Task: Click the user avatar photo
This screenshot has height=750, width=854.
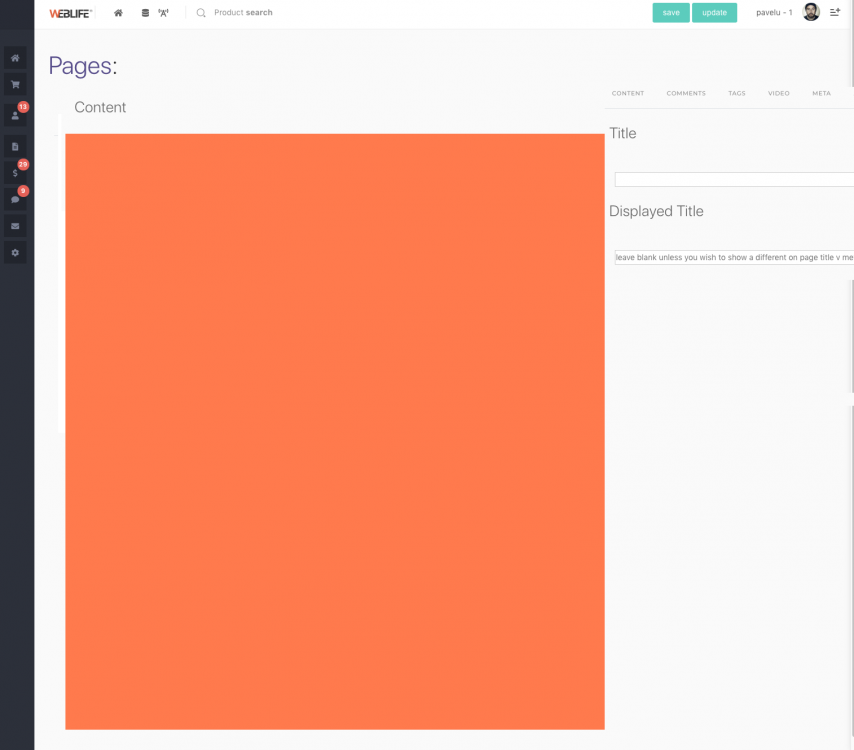Action: (x=811, y=13)
